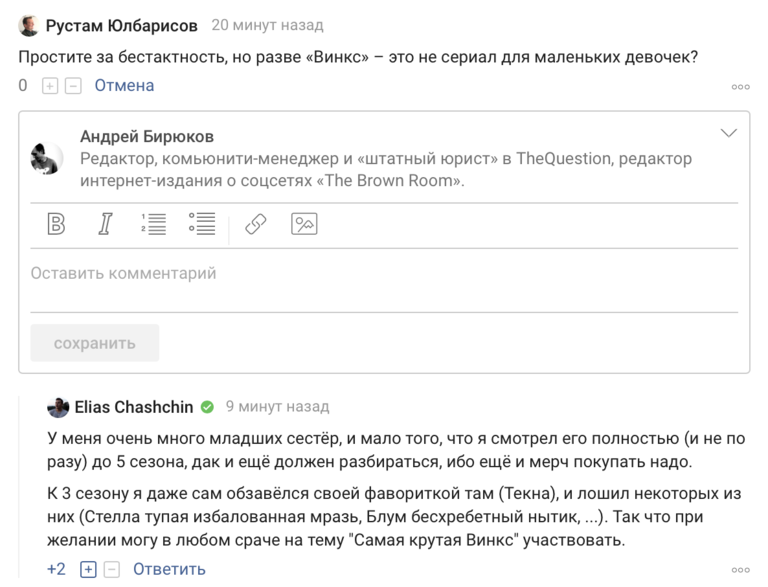Toggle bold formatting in comment editor

point(56,224)
